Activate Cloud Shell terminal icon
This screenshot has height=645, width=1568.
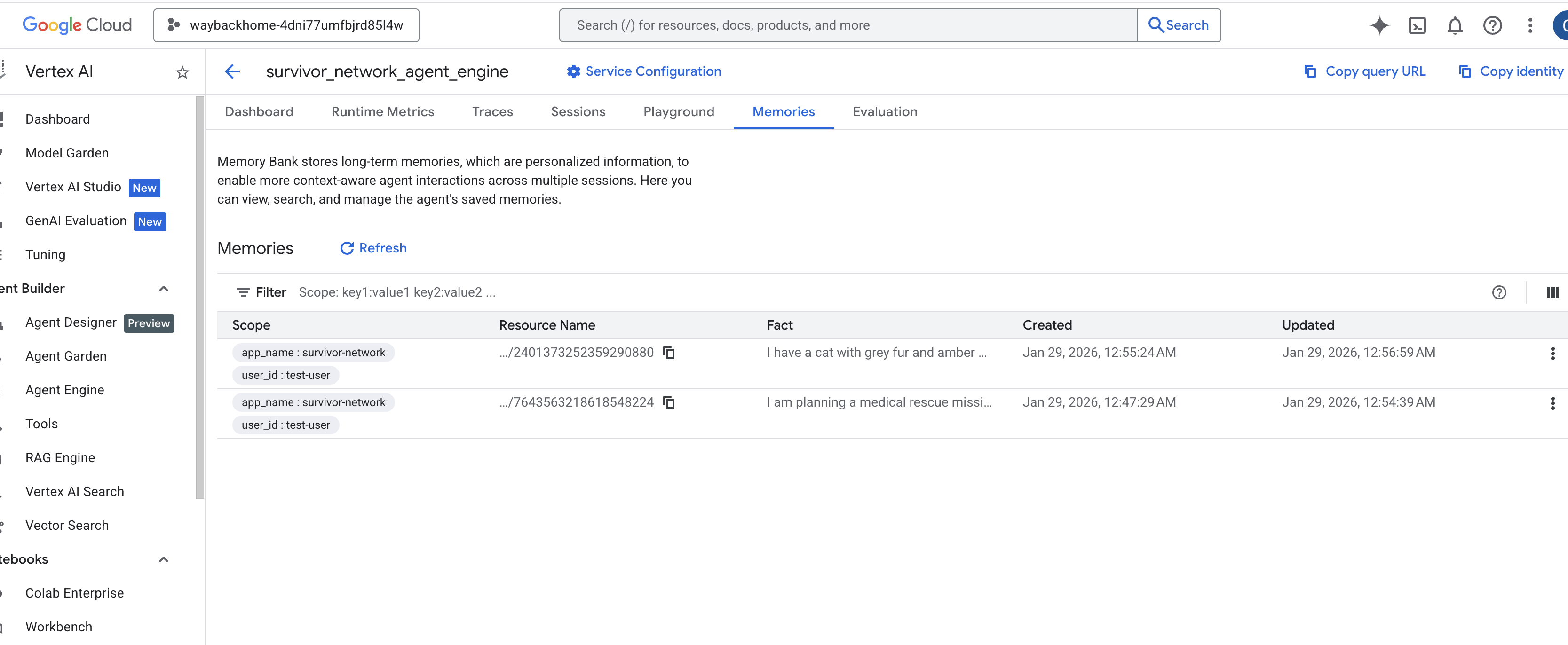pyautogui.click(x=1417, y=25)
